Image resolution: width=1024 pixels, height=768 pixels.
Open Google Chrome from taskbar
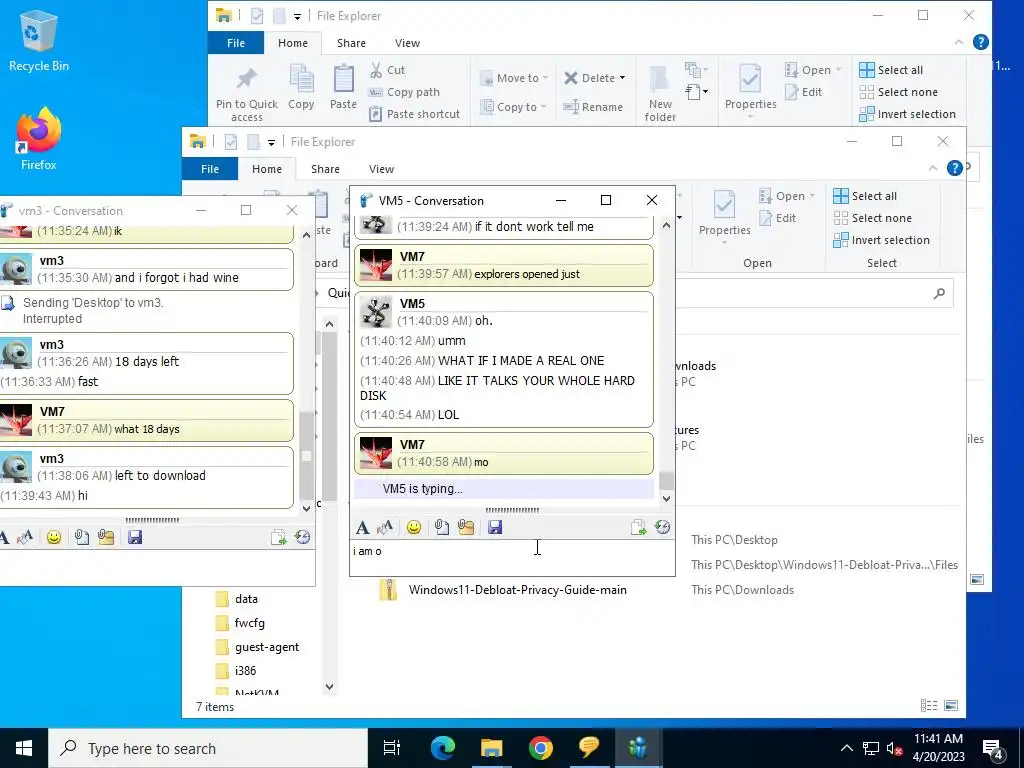click(x=540, y=747)
